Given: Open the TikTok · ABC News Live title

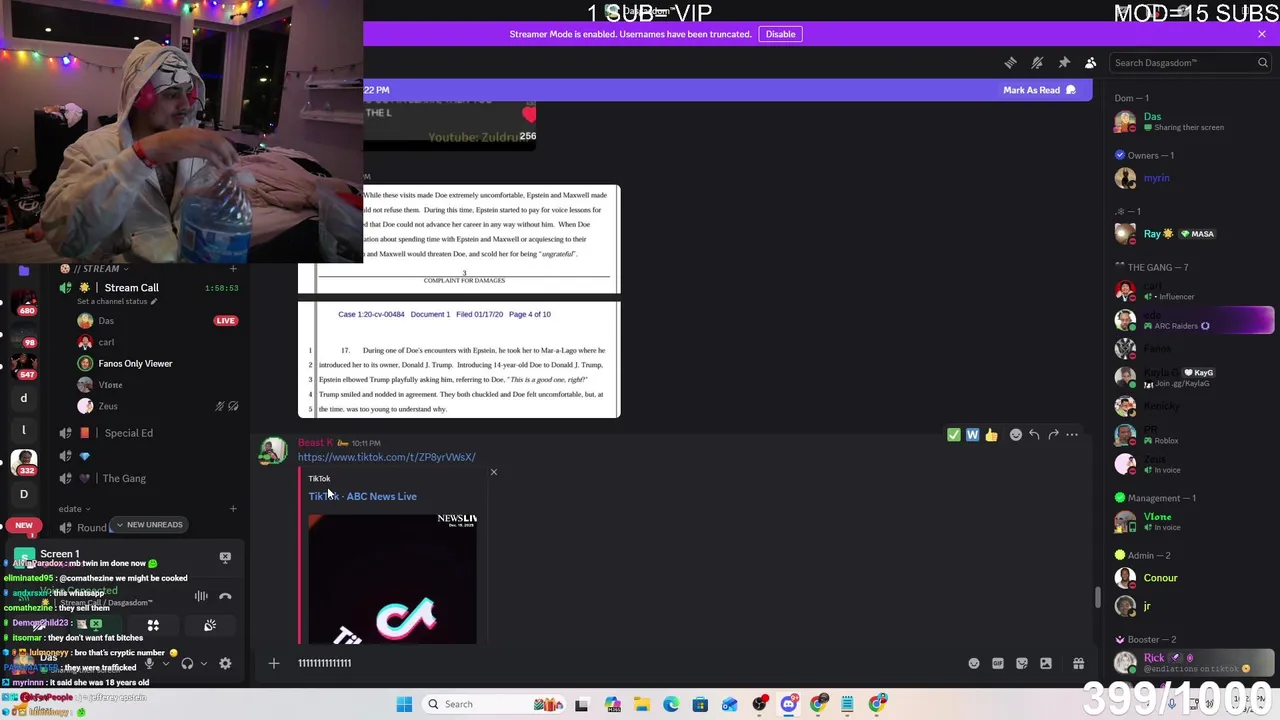Looking at the screenshot, I should tap(362, 496).
